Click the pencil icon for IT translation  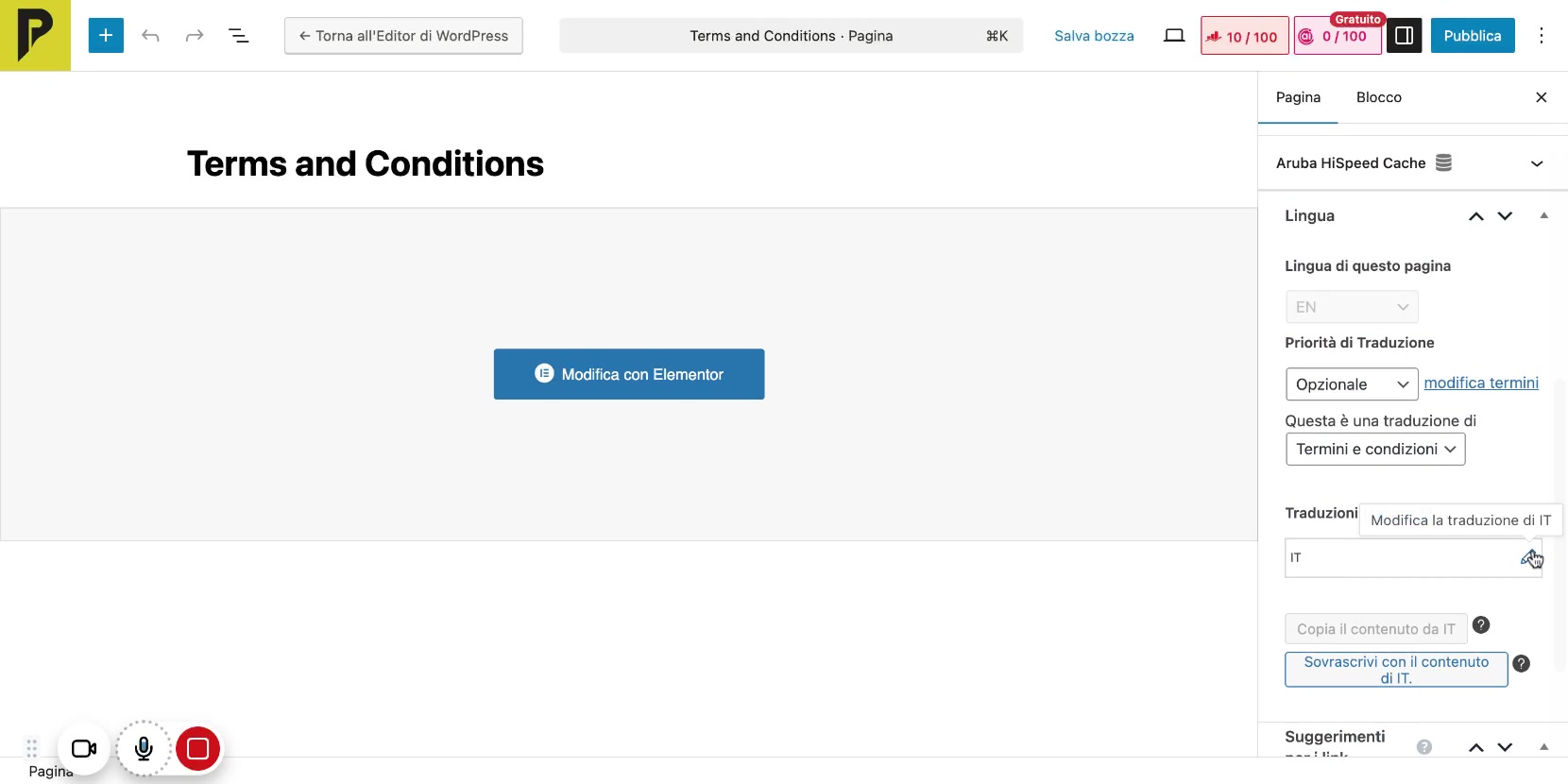[x=1528, y=557]
